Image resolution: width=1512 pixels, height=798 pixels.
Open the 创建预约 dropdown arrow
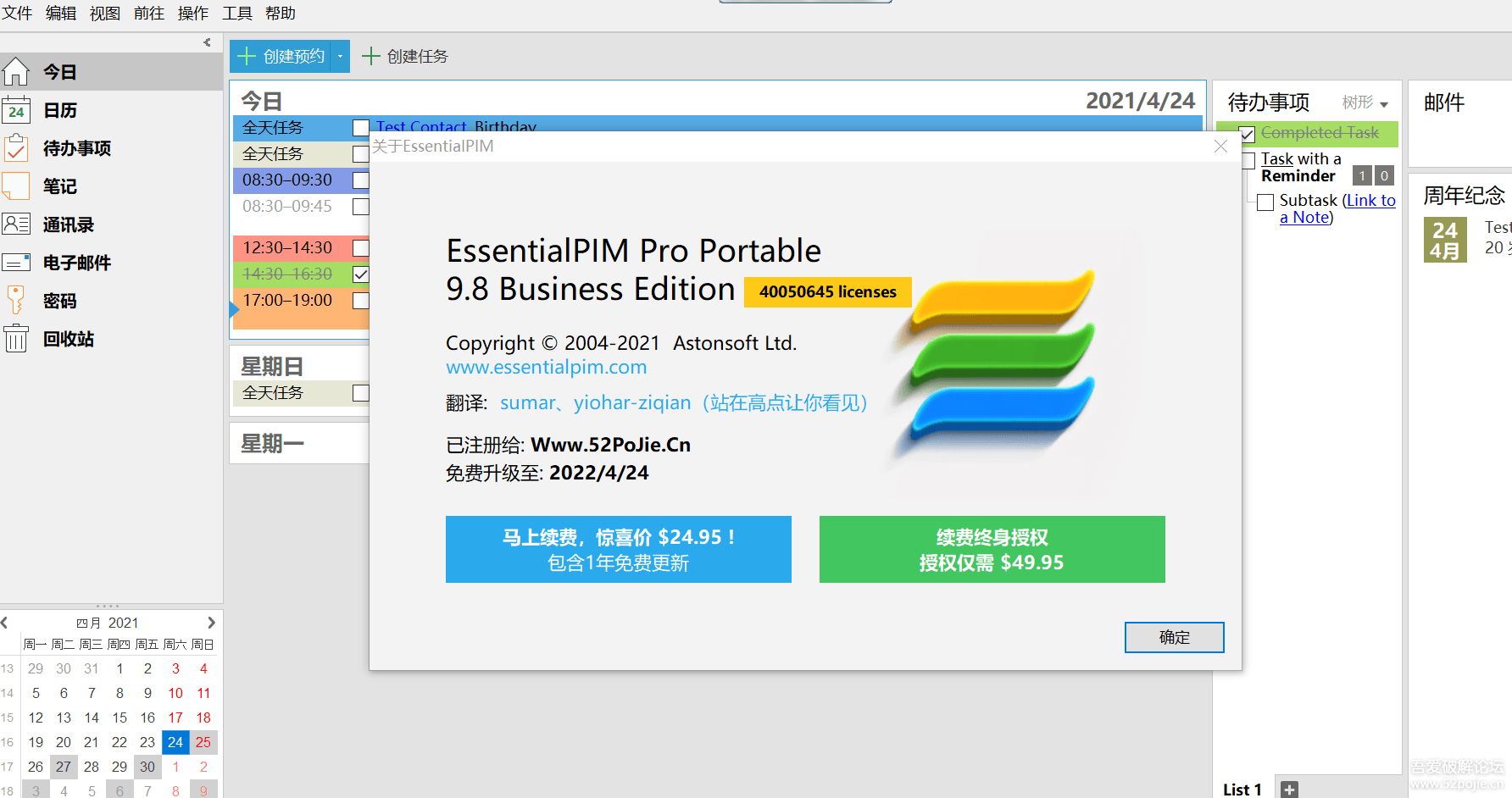(340, 57)
